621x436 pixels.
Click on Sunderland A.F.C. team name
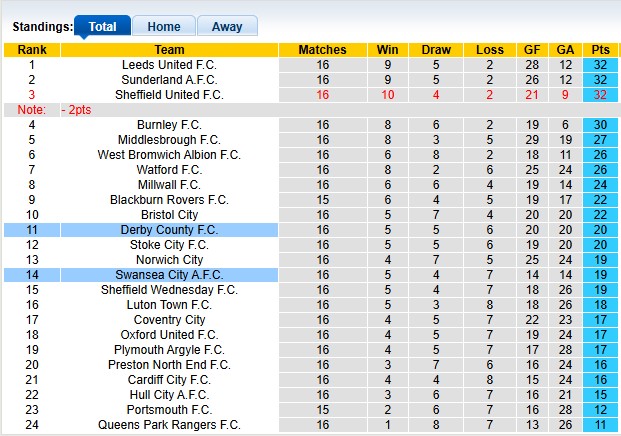click(x=169, y=80)
